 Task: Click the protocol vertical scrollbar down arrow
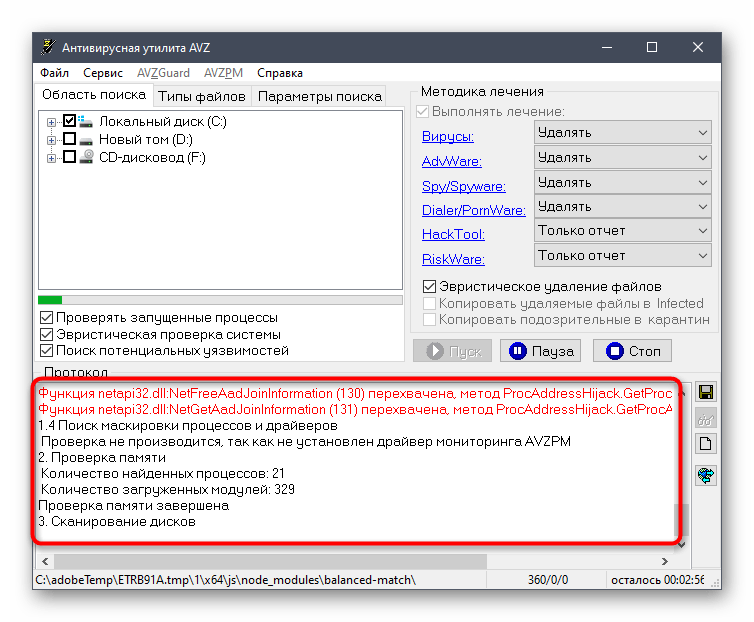(x=682, y=545)
